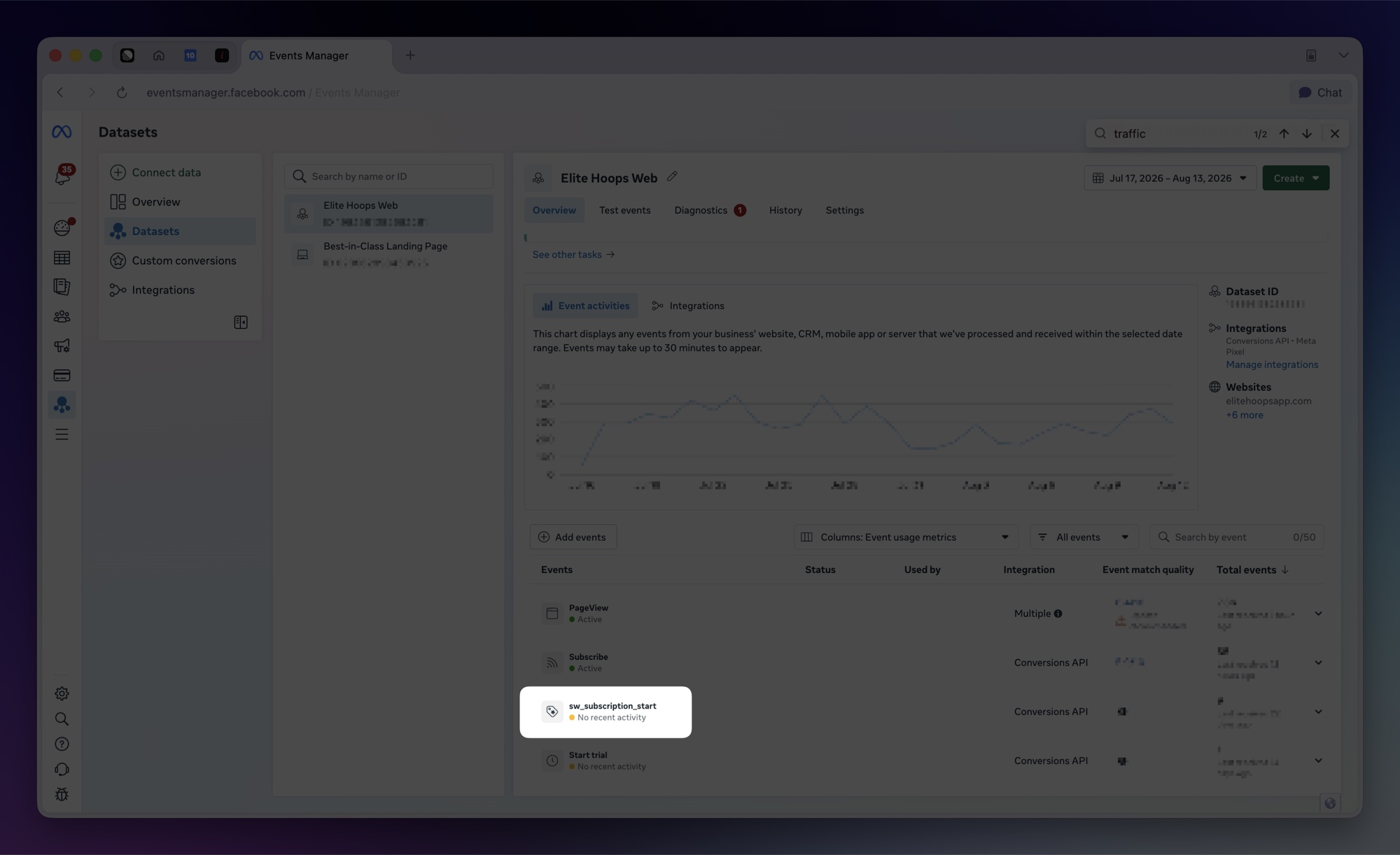
Task: Focus the Search by name or ID field
Action: (x=389, y=176)
